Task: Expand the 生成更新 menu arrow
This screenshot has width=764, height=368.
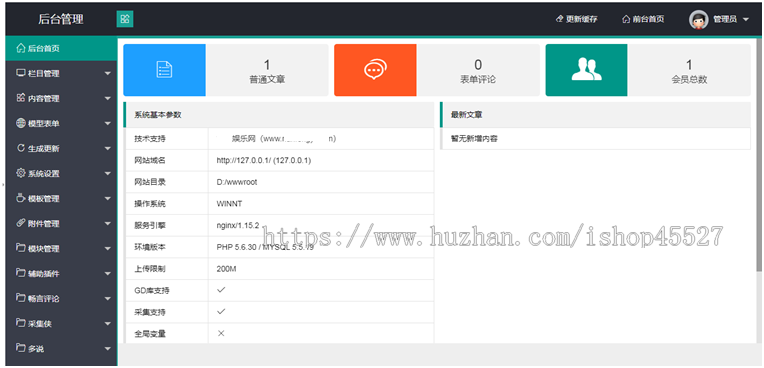Action: (x=108, y=149)
